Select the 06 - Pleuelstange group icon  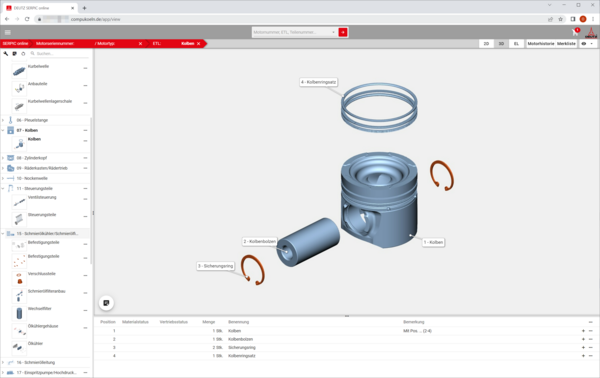pos(11,120)
